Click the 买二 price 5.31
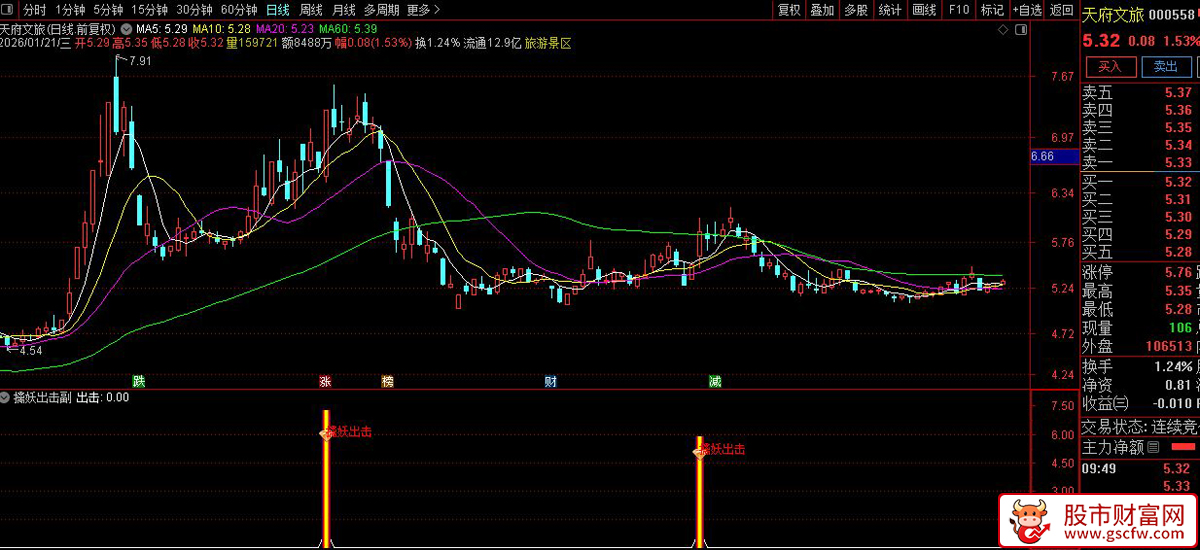 tap(1177, 199)
